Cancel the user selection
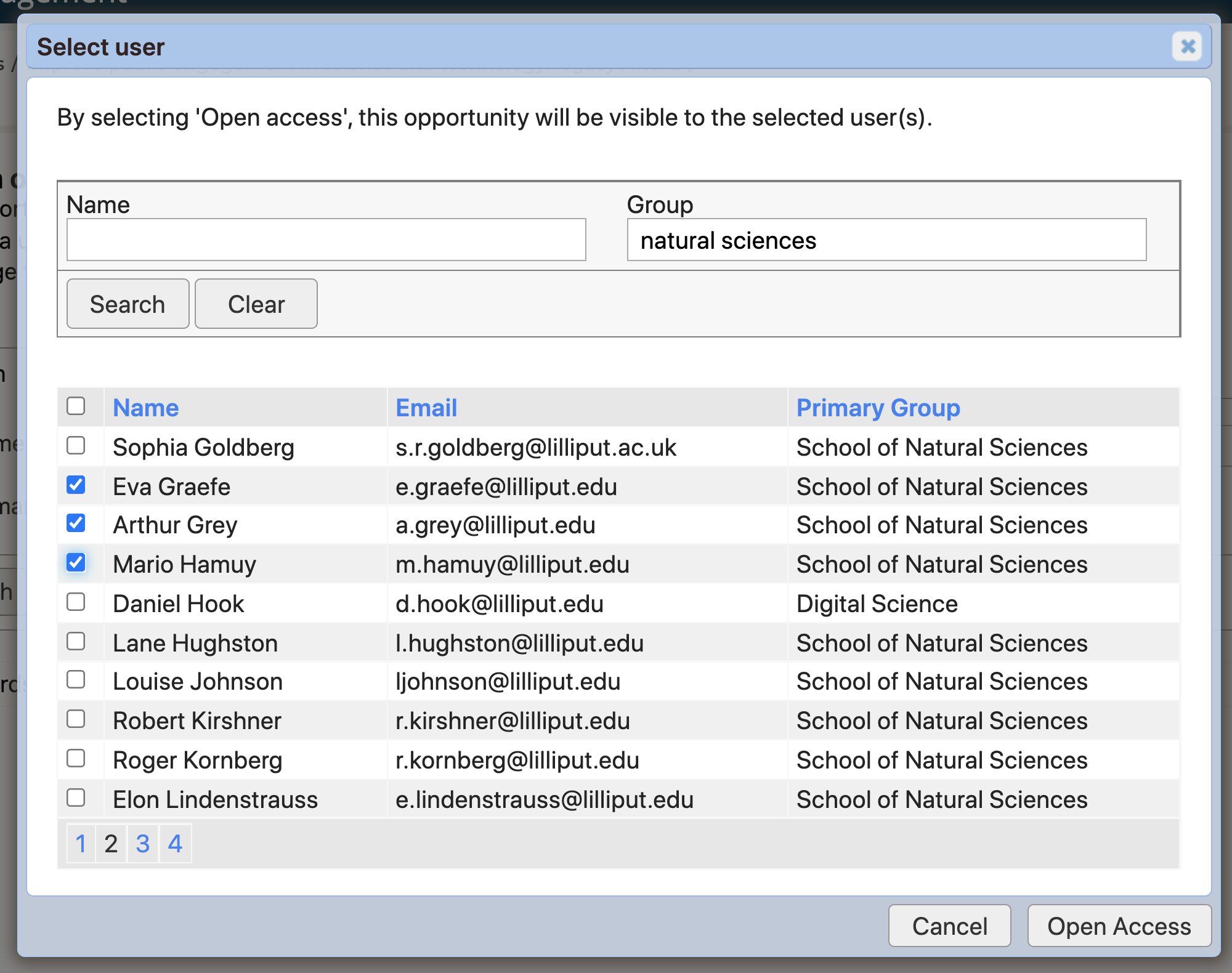The height and width of the screenshot is (973, 1232). (949, 926)
